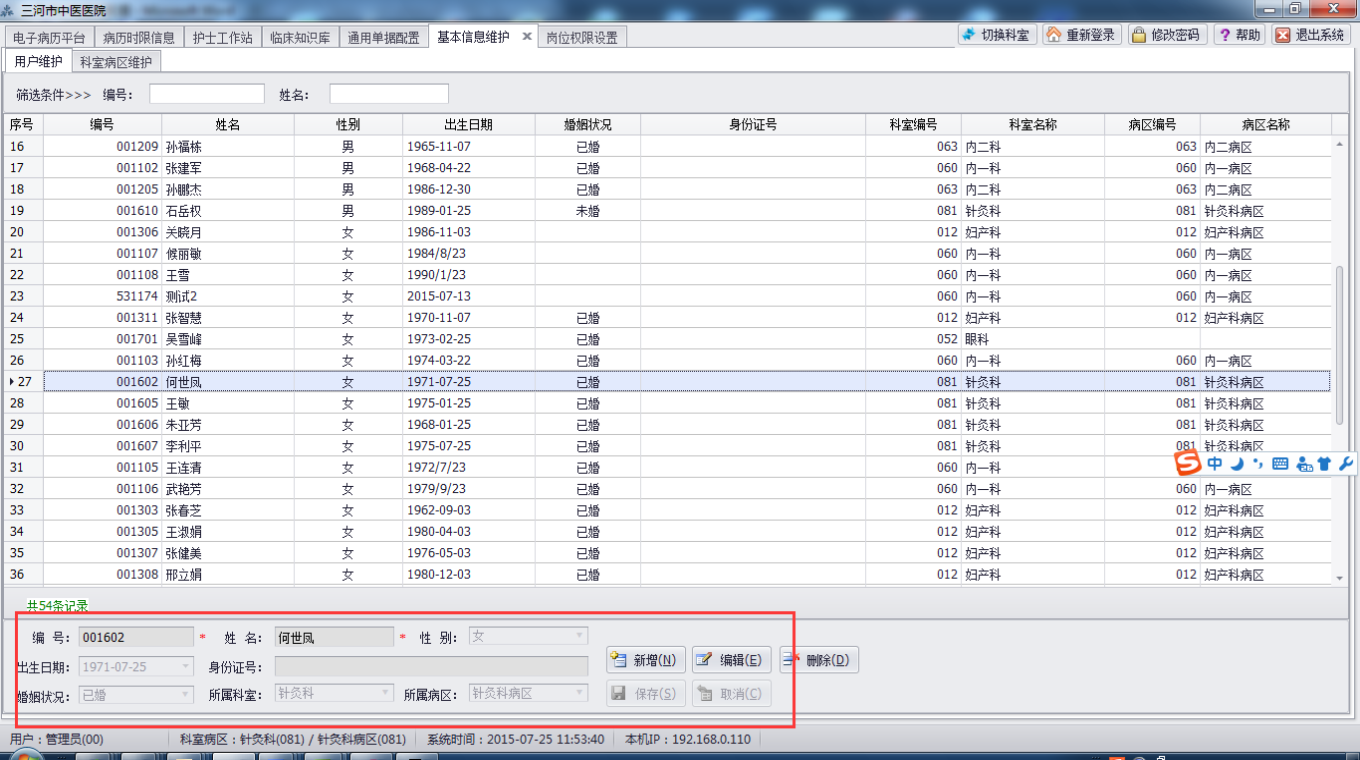This screenshot has height=760, width=1360.
Task: Open the 所属病区 dropdown
Action: [579, 693]
